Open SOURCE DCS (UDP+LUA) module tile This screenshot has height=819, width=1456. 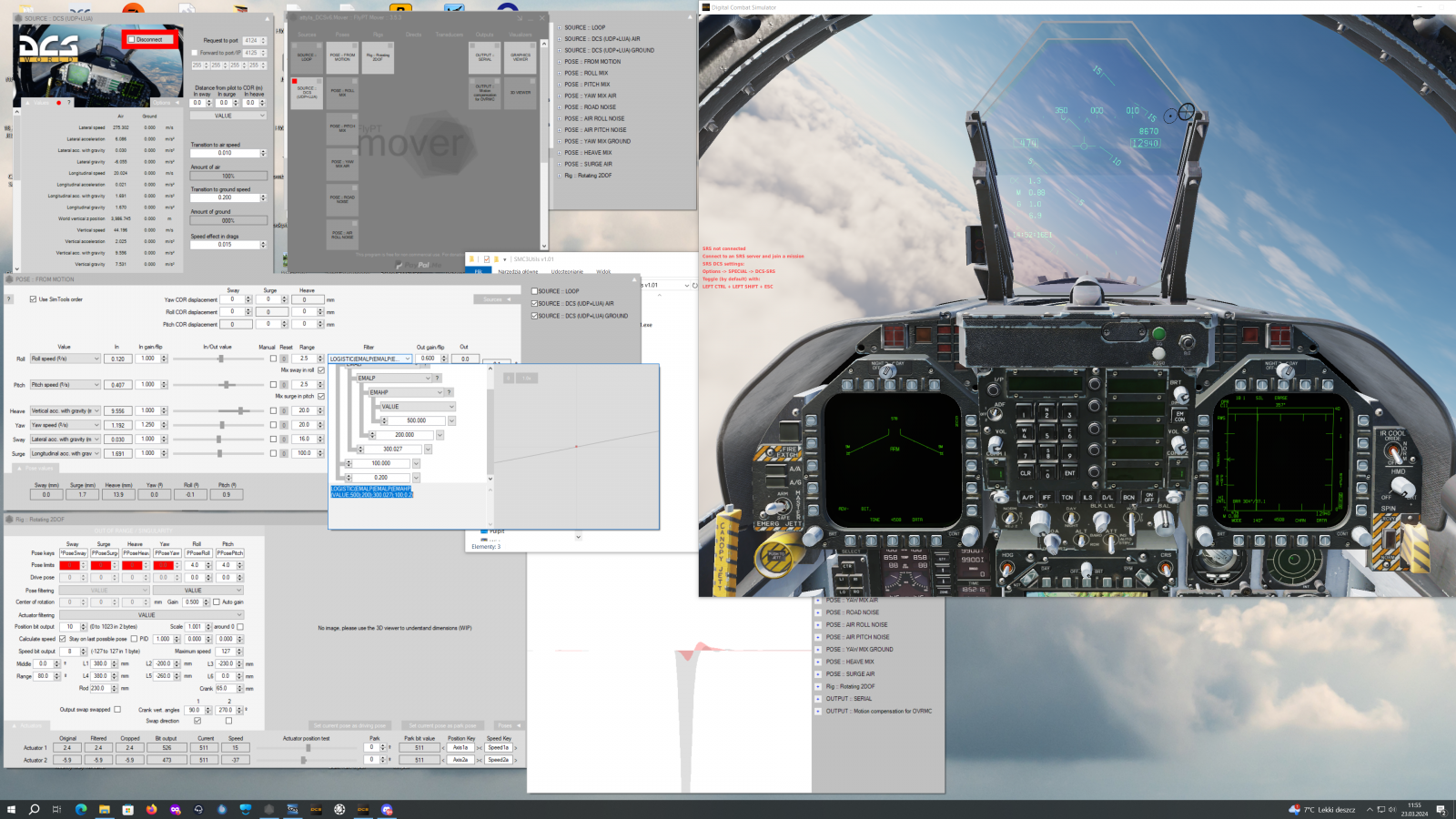(x=307, y=92)
